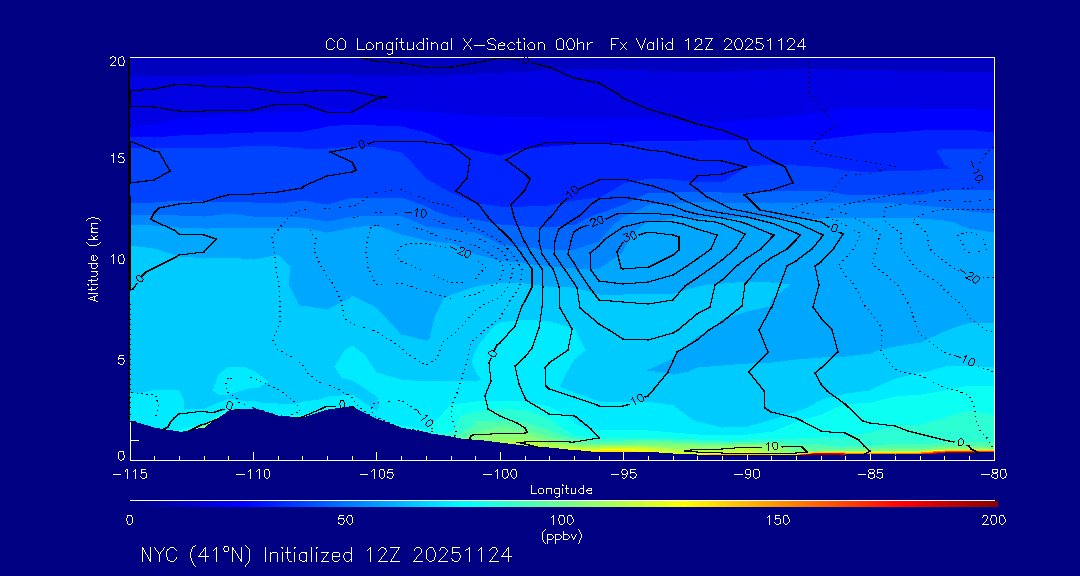Viewport: 1080px width, 576px height.
Task: Select the 'NYC (41°N) Initialized' footer text
Action: click(x=326, y=555)
